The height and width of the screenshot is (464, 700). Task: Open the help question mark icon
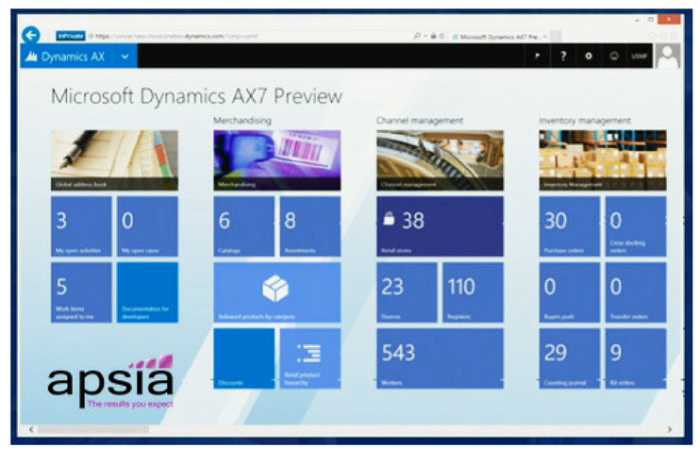point(563,56)
